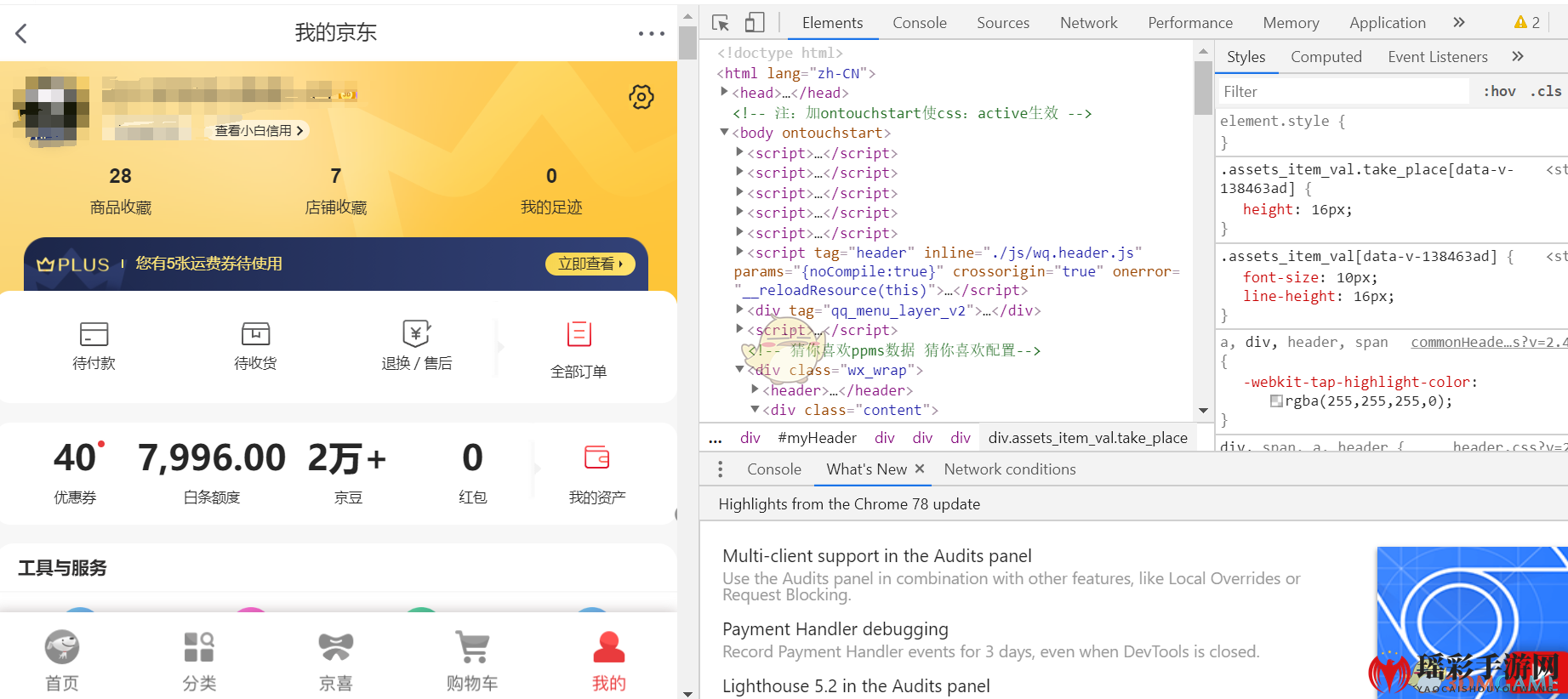Image resolution: width=1568 pixels, height=699 pixels.
Task: Click the Elements tree scrollbar thumb
Action: pyautogui.click(x=1203, y=88)
